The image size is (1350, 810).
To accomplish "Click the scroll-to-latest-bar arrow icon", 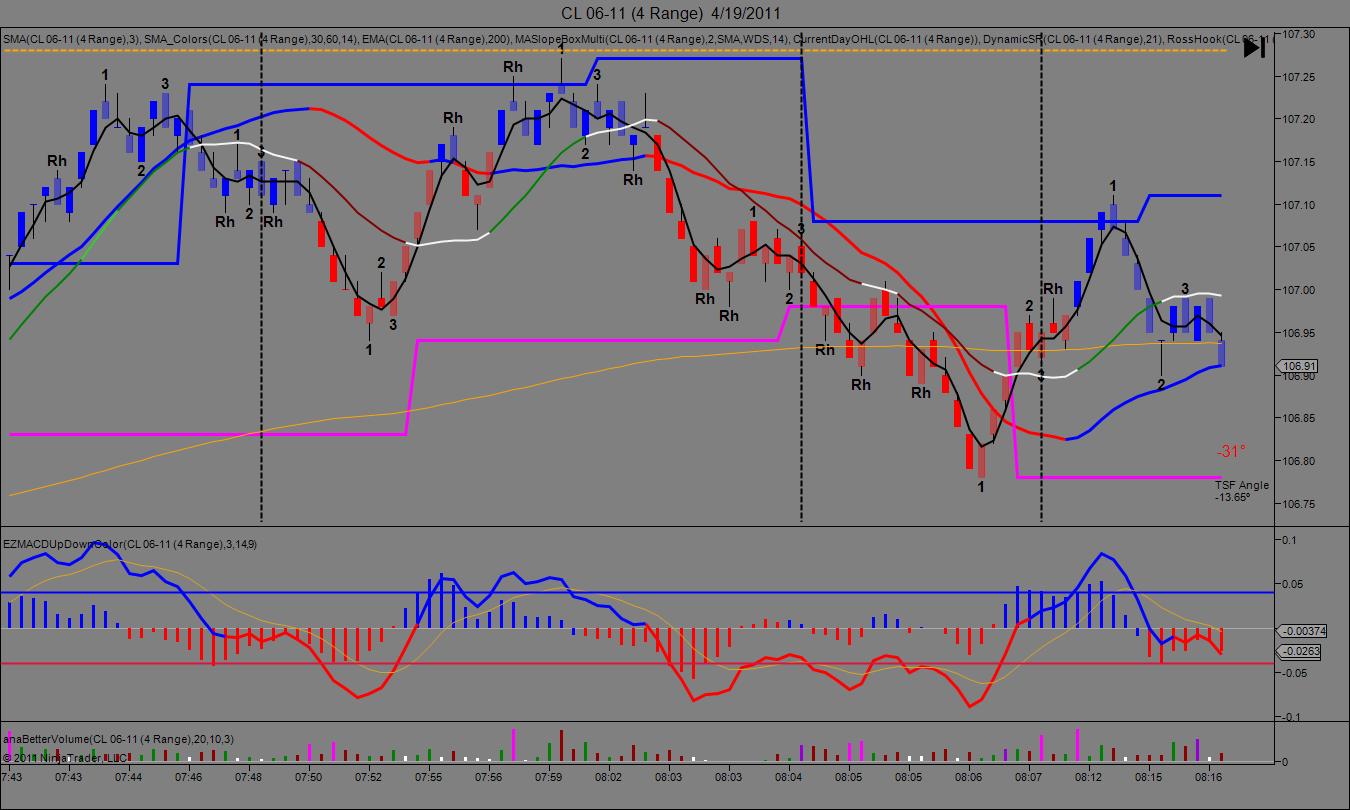I will click(1254, 47).
